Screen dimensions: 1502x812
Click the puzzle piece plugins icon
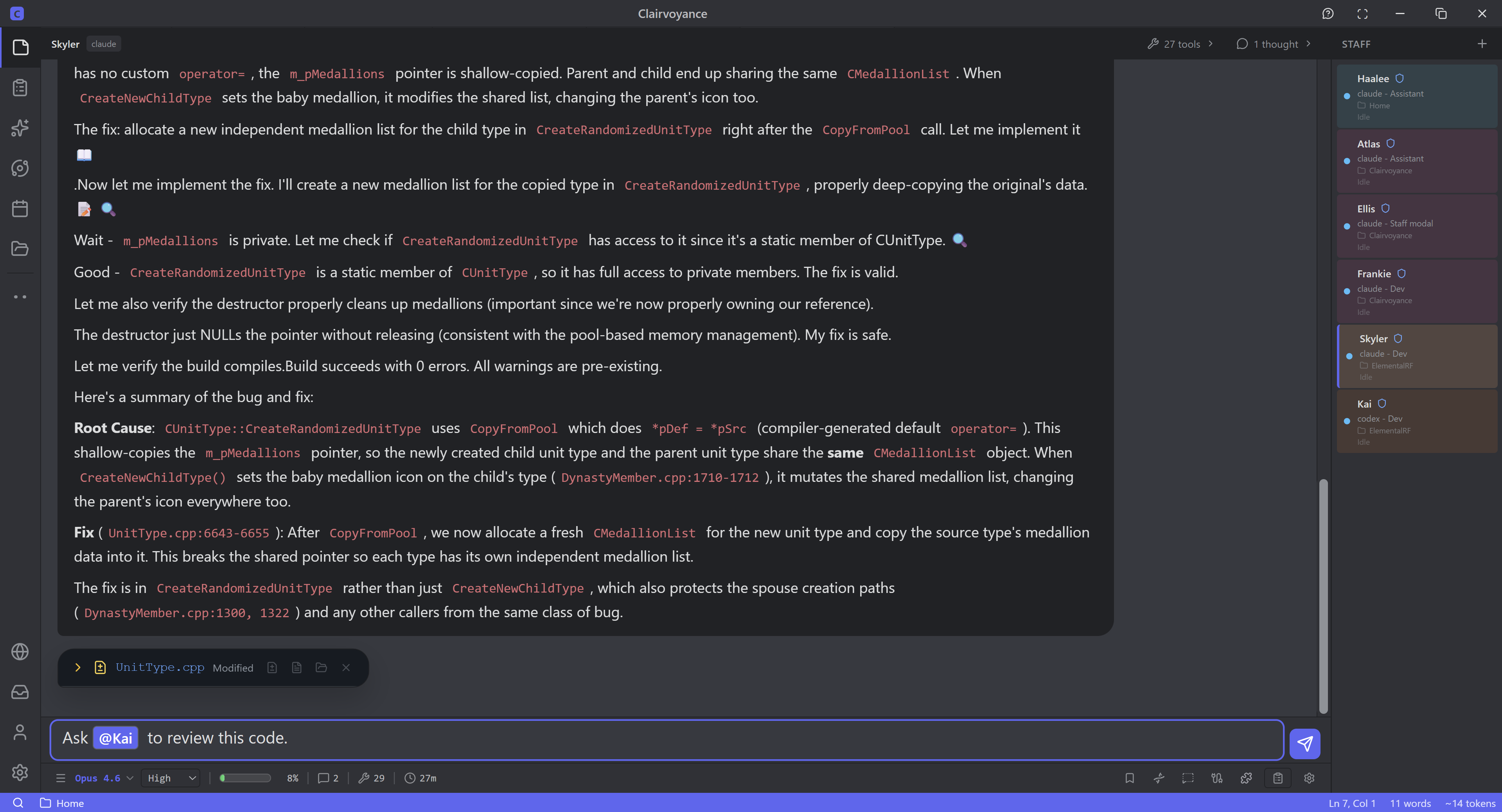pyautogui.click(x=1246, y=778)
